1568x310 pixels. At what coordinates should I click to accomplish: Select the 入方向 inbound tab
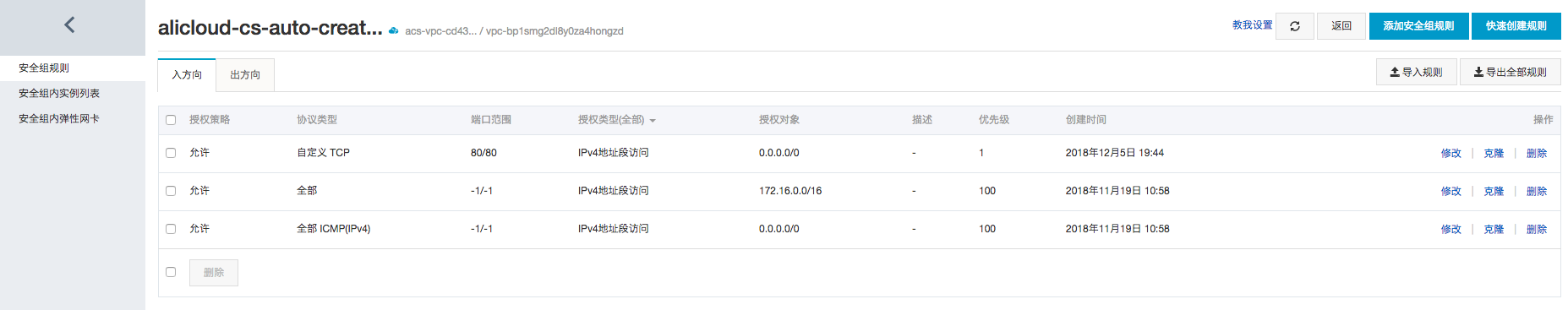187,74
